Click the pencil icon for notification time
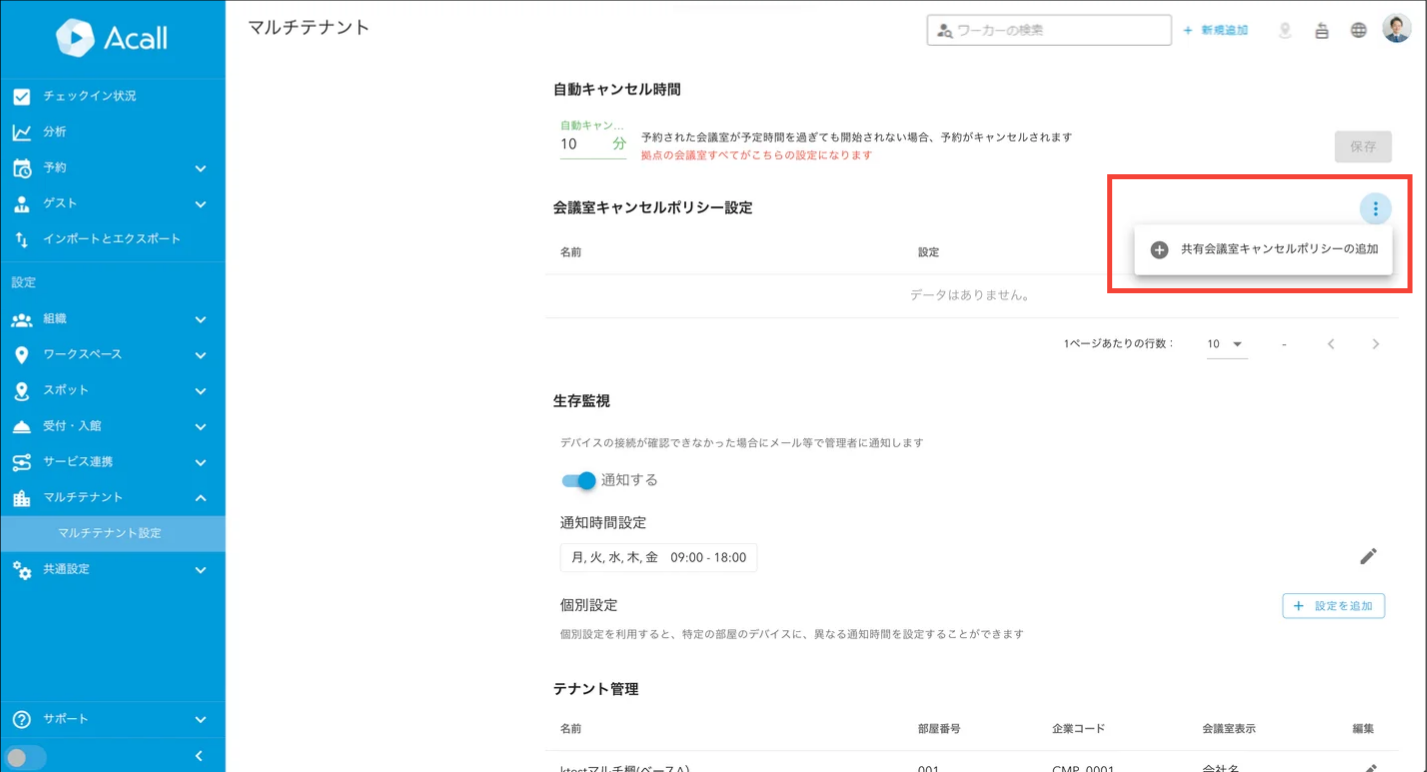Viewport: 1427px width, 772px height. 1368,556
